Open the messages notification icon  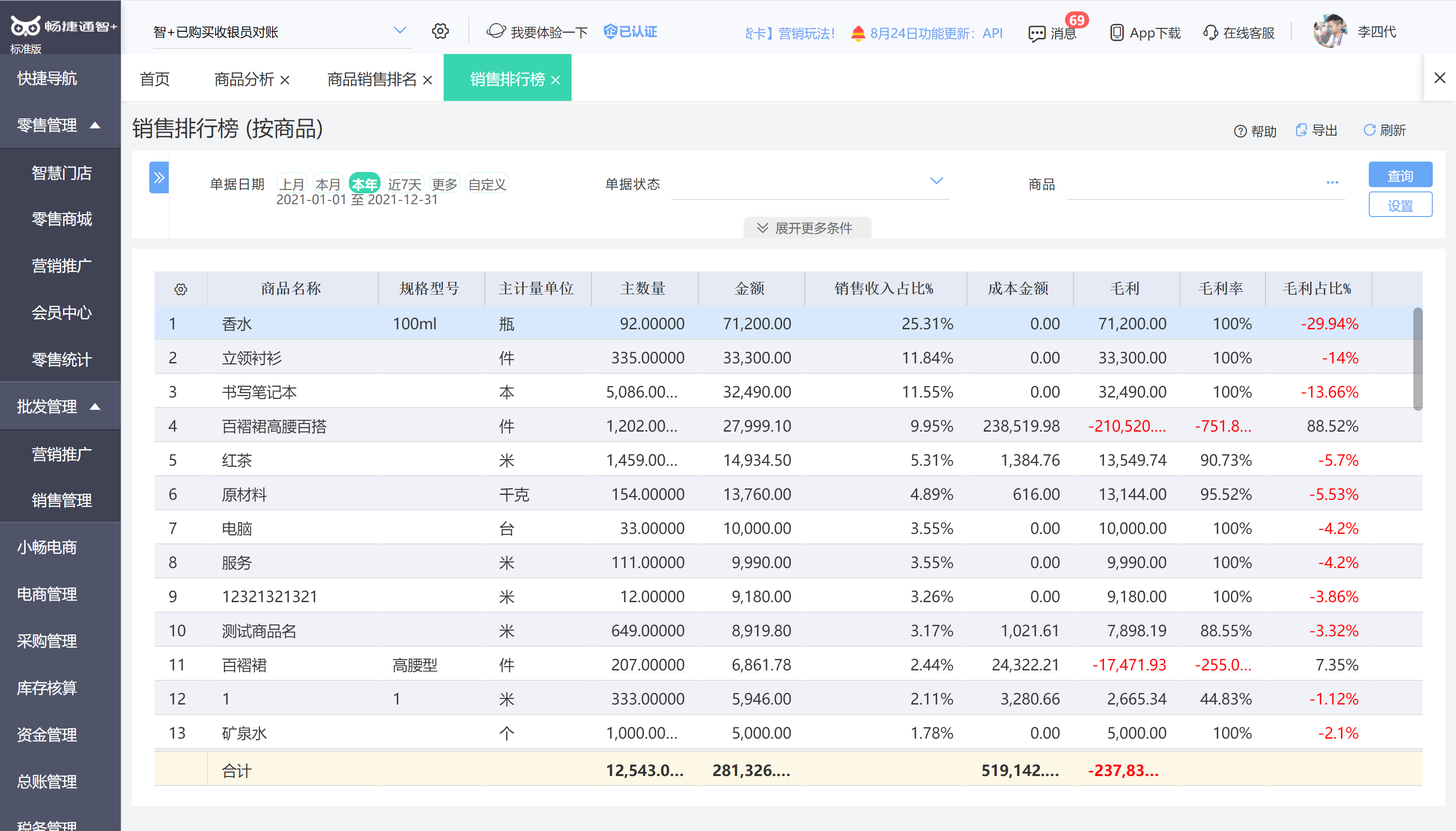[1037, 33]
